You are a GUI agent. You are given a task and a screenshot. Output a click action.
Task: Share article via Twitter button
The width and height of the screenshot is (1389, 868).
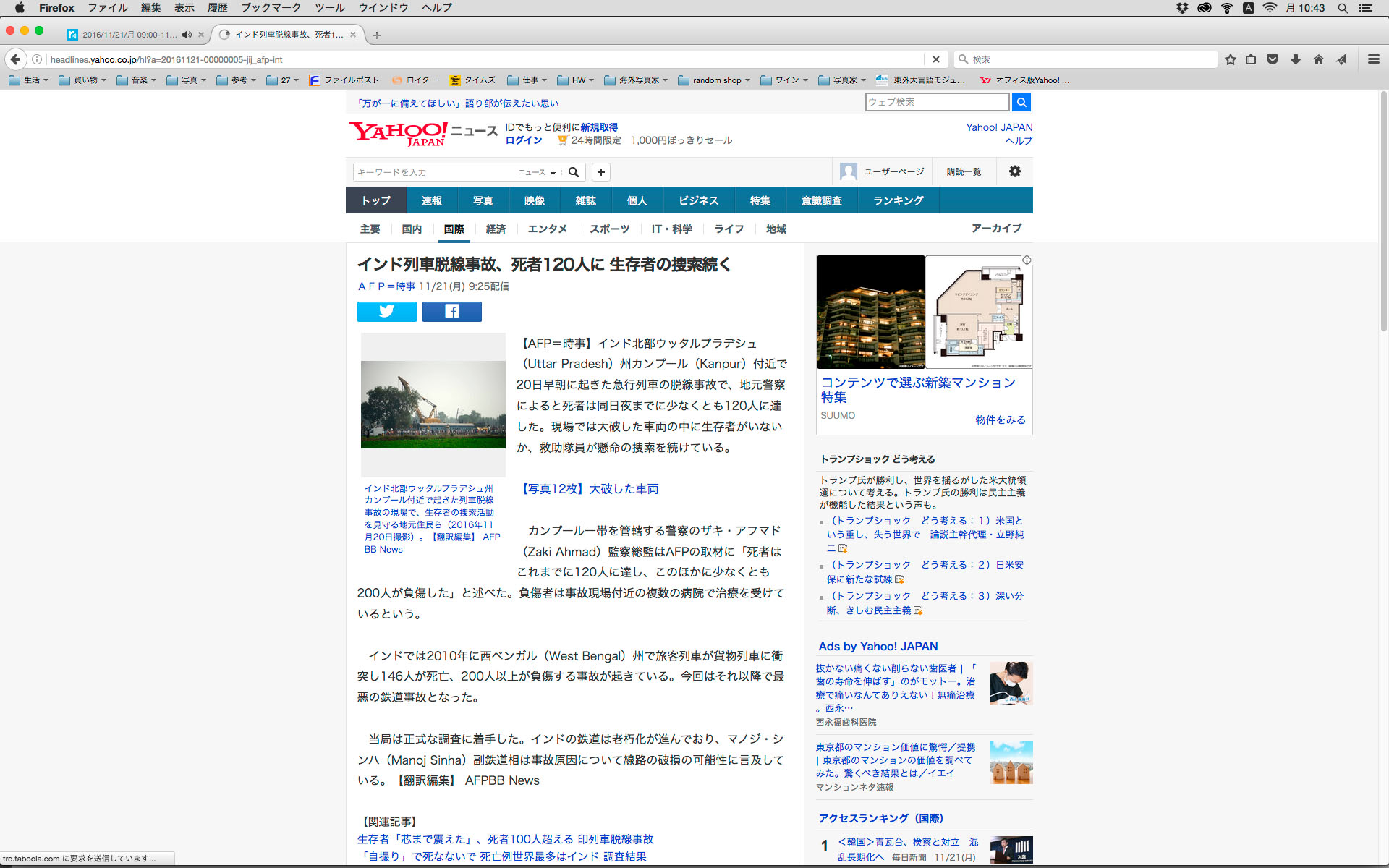click(386, 312)
